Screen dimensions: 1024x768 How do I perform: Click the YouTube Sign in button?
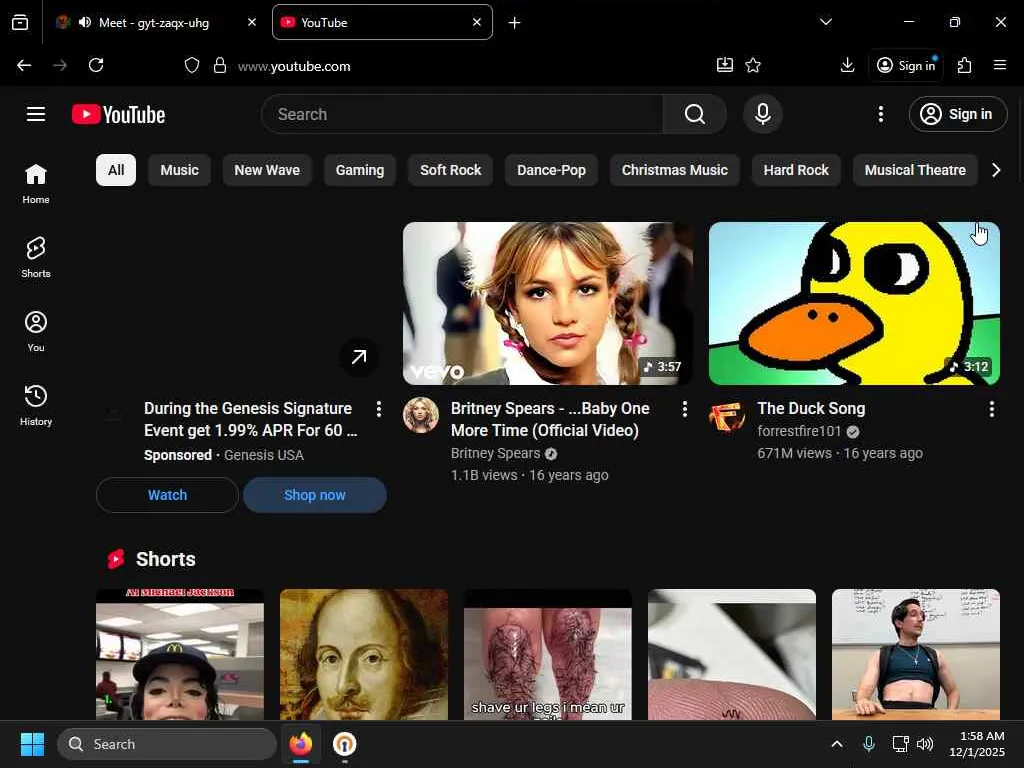958,114
